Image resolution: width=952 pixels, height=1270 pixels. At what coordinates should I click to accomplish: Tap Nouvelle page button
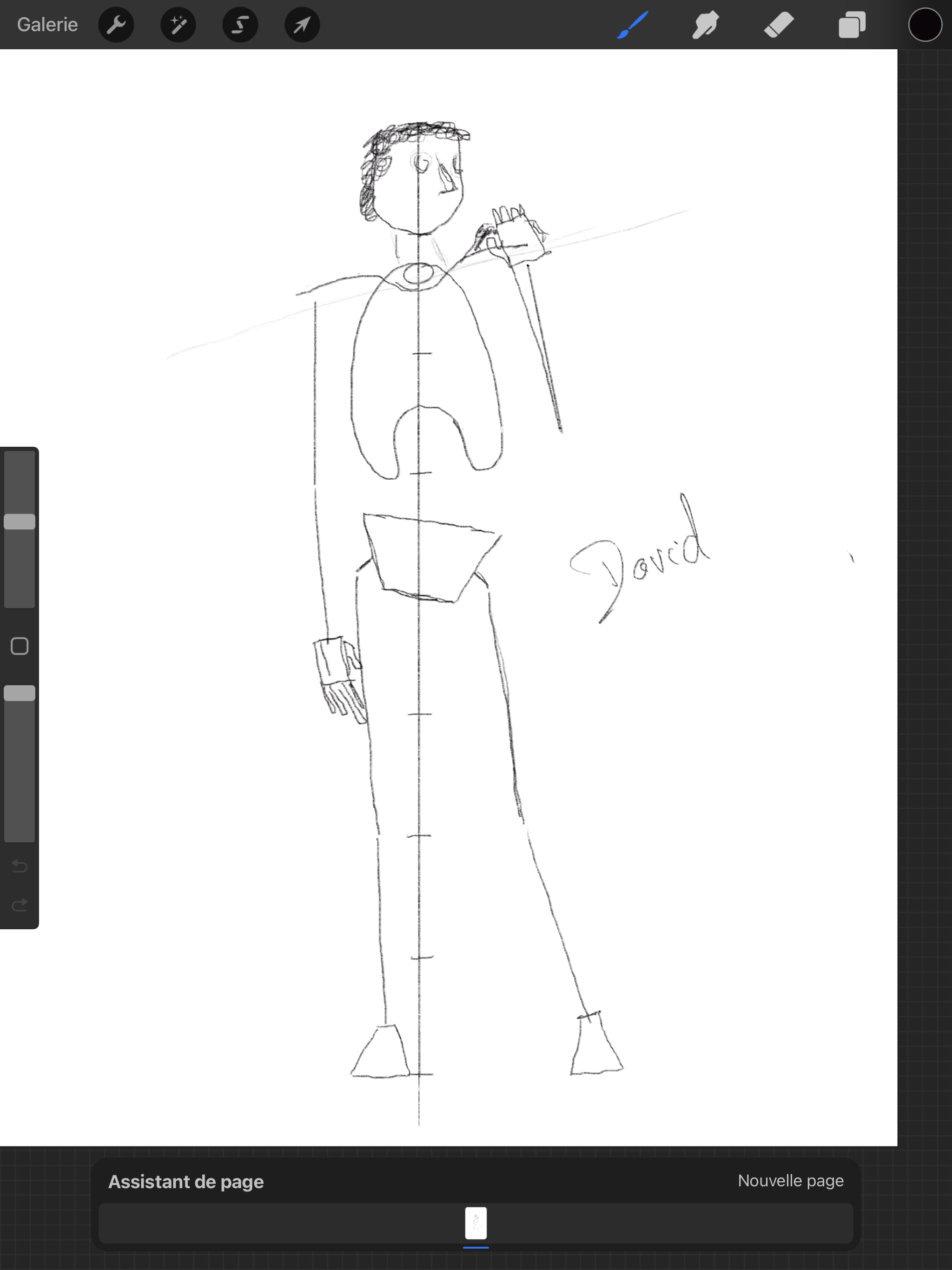(x=790, y=1181)
